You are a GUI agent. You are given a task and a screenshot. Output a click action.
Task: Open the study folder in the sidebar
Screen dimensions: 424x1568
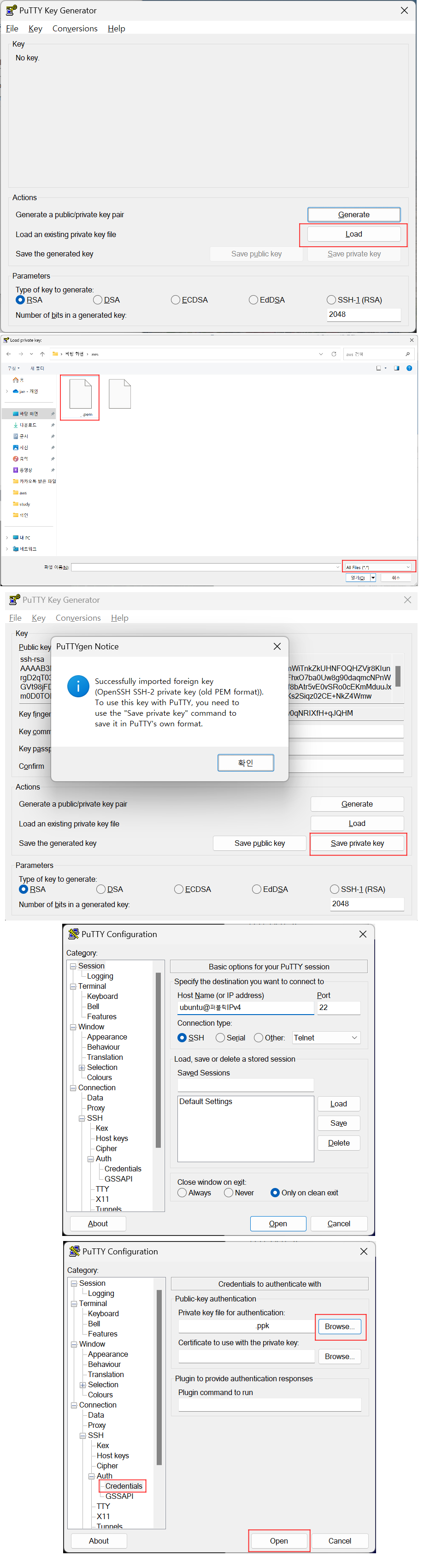21,504
